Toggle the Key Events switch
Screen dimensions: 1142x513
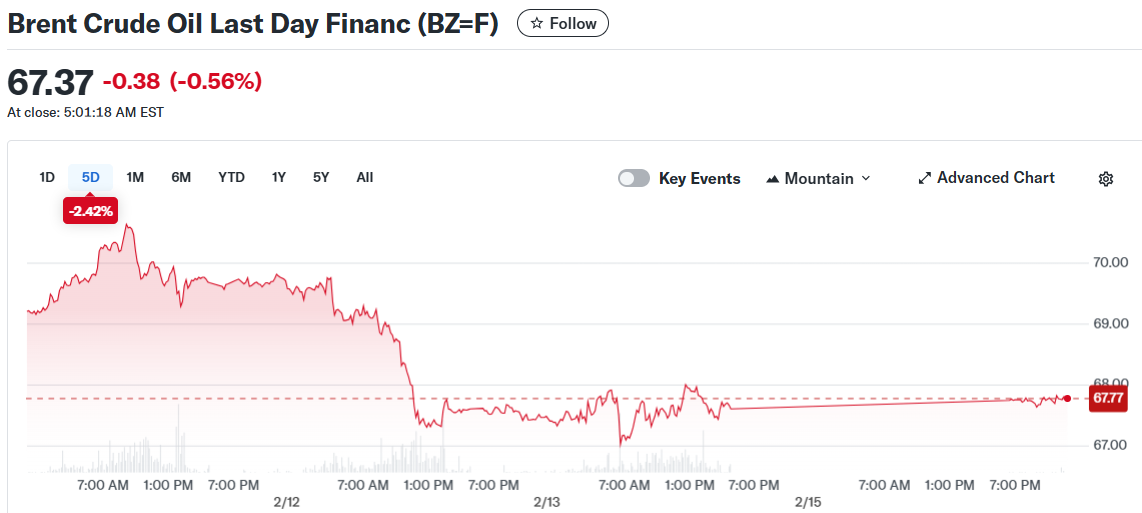(634, 178)
